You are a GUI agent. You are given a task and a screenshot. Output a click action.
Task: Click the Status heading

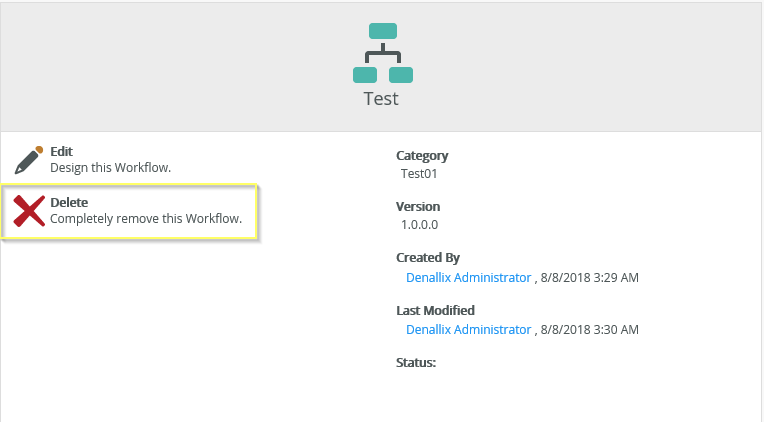(416, 363)
